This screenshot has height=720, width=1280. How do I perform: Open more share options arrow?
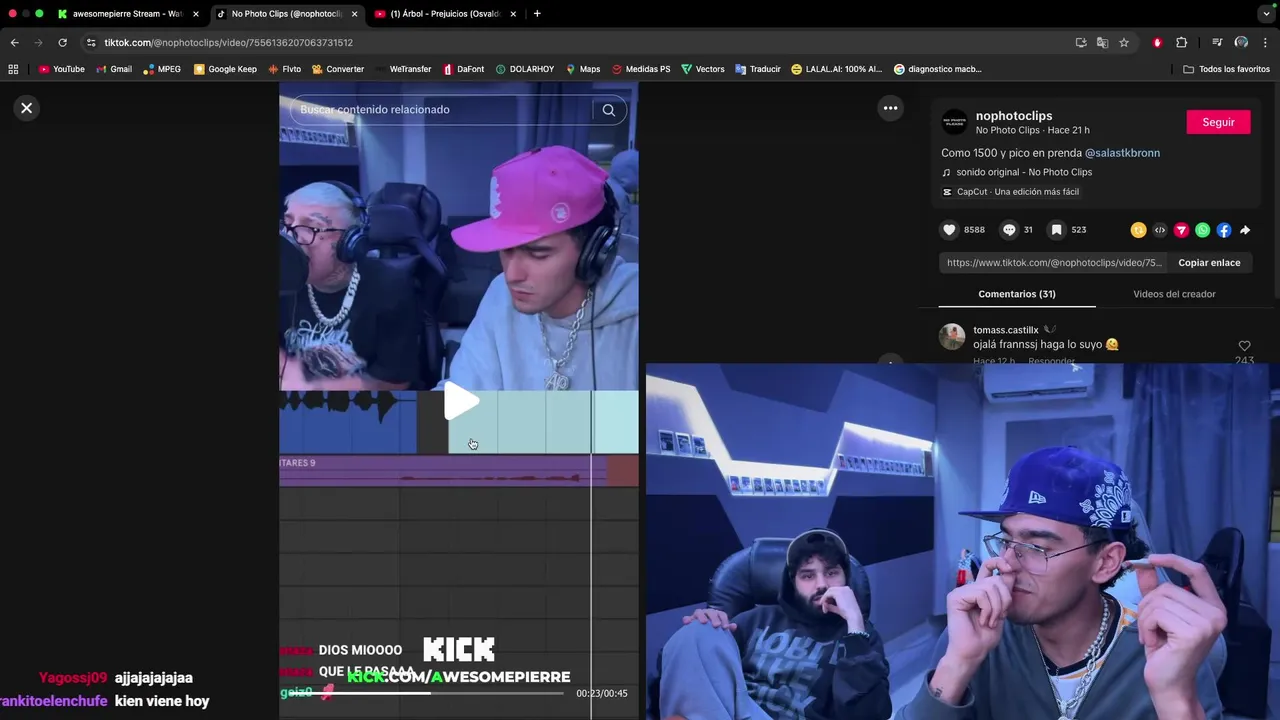[x=1245, y=230]
